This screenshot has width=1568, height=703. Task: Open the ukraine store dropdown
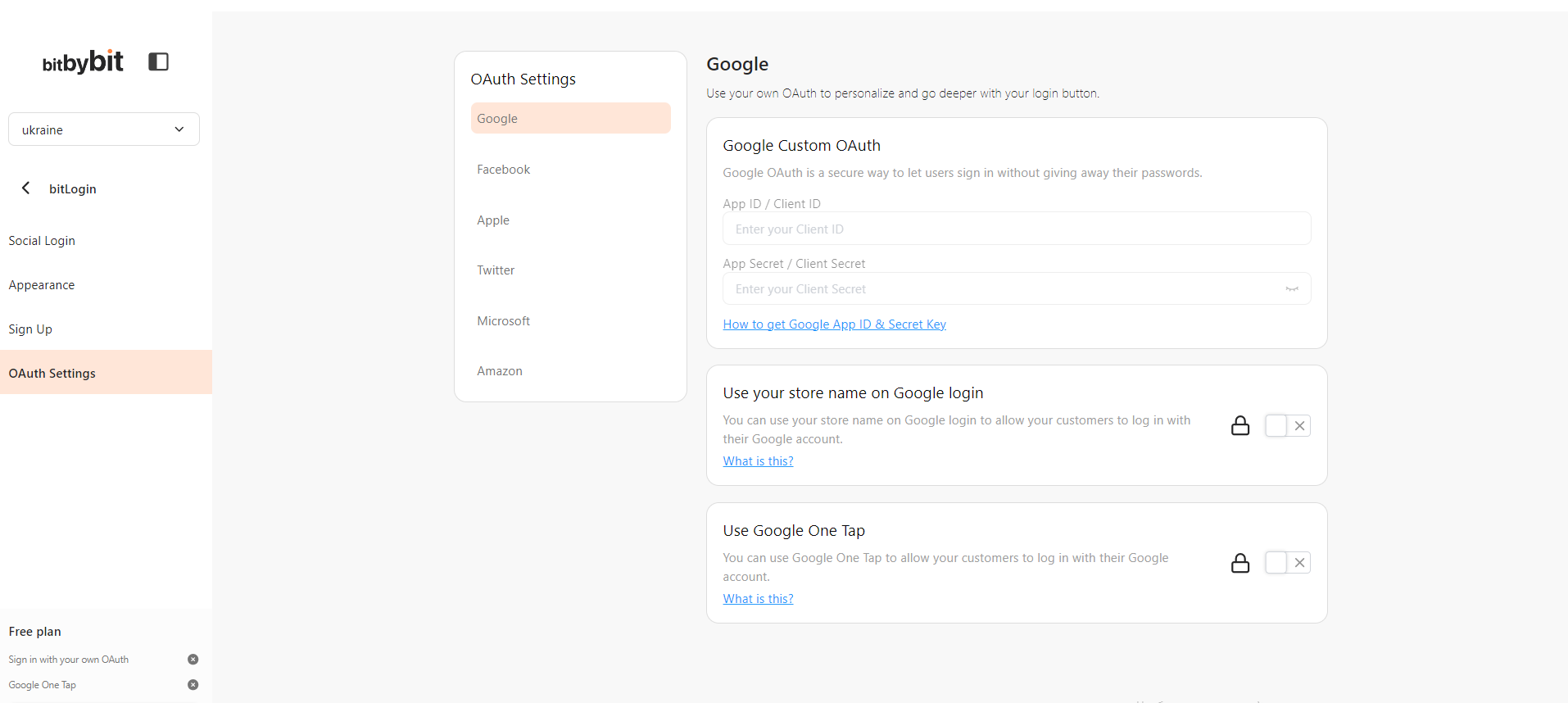[x=104, y=129]
